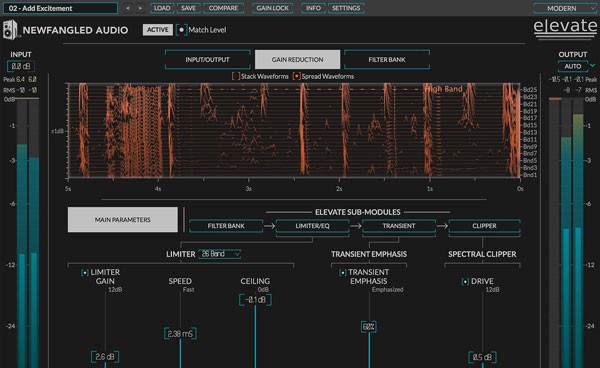Click the input gain 0.0 dB field
The width and height of the screenshot is (600, 368).
click(21, 66)
